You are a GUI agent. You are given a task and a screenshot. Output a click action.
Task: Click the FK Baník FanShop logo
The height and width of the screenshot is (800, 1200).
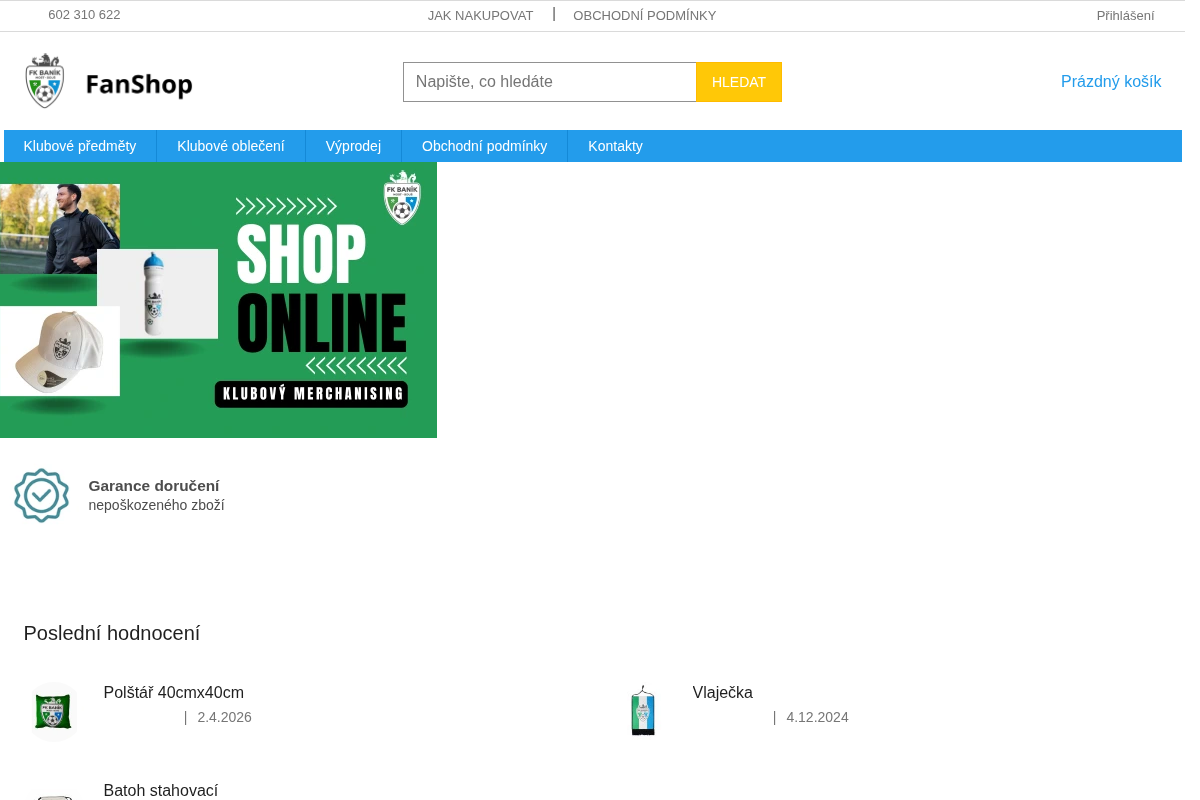(109, 81)
